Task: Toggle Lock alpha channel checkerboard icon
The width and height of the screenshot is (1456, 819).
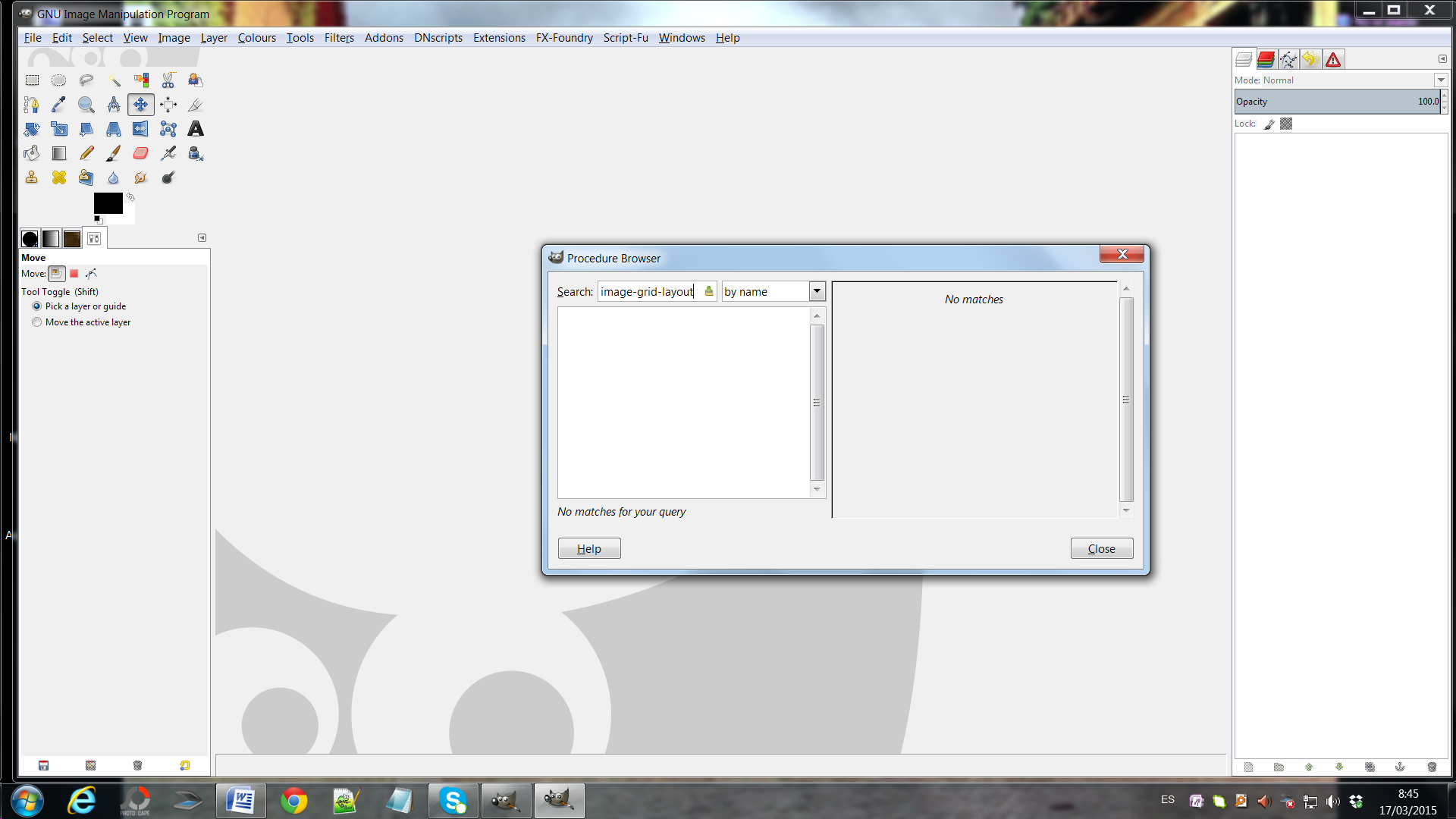Action: pyautogui.click(x=1286, y=124)
